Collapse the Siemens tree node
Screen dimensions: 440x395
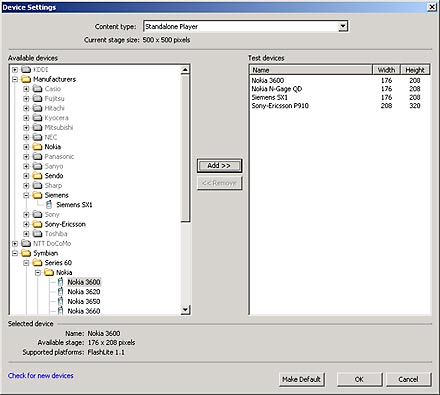coord(26,195)
